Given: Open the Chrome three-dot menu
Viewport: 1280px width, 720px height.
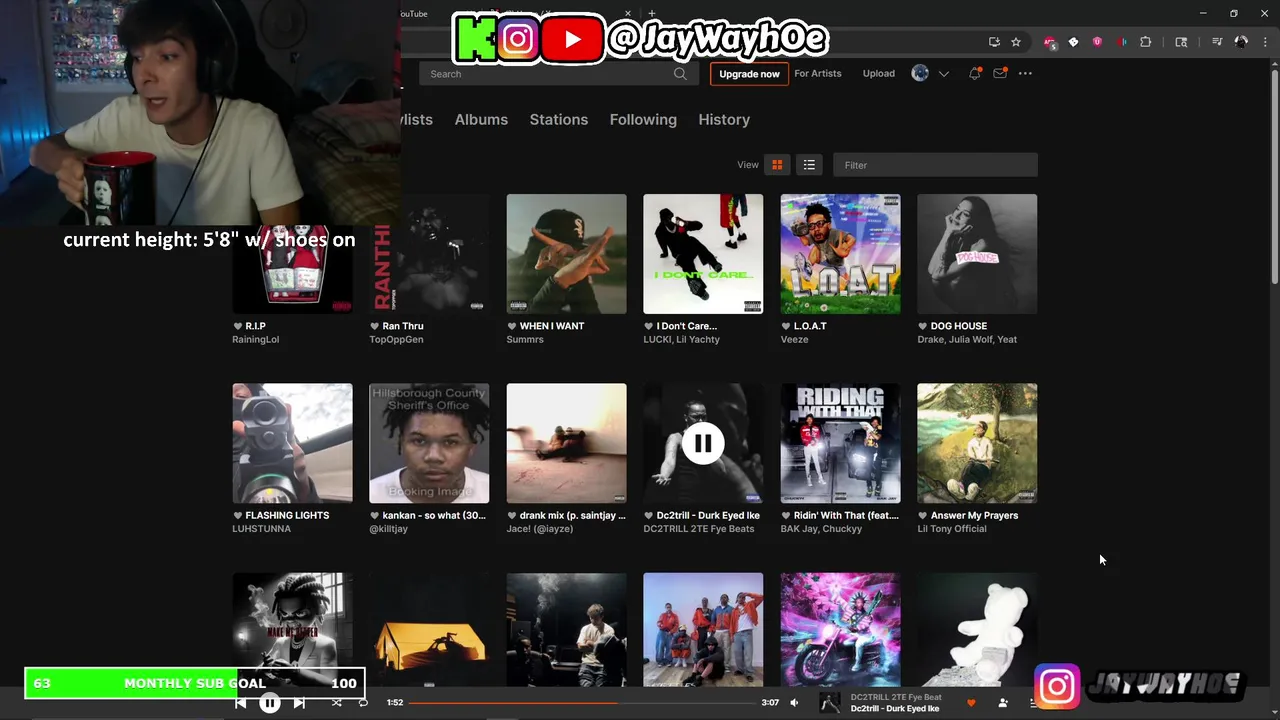Looking at the screenshot, I should [1265, 42].
